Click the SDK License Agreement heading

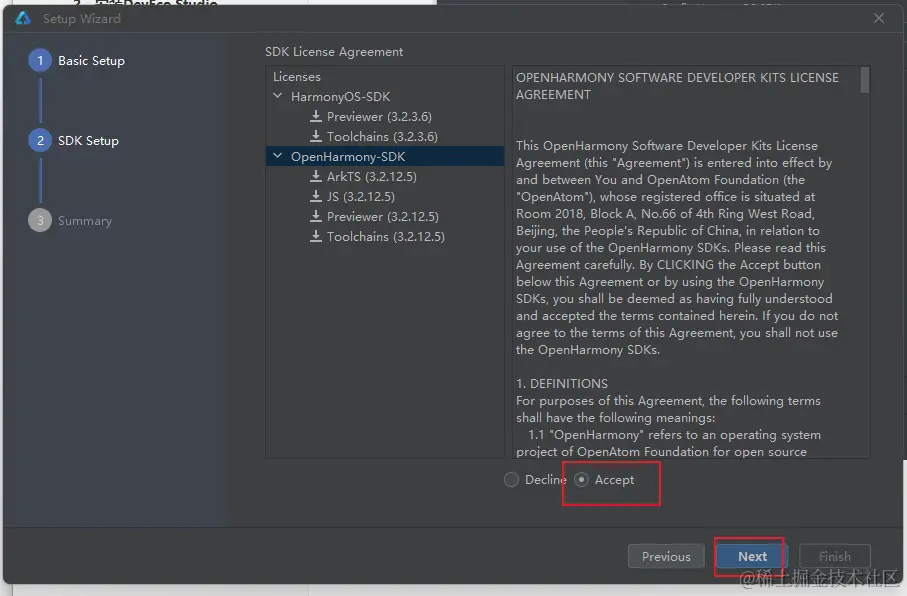tap(334, 51)
